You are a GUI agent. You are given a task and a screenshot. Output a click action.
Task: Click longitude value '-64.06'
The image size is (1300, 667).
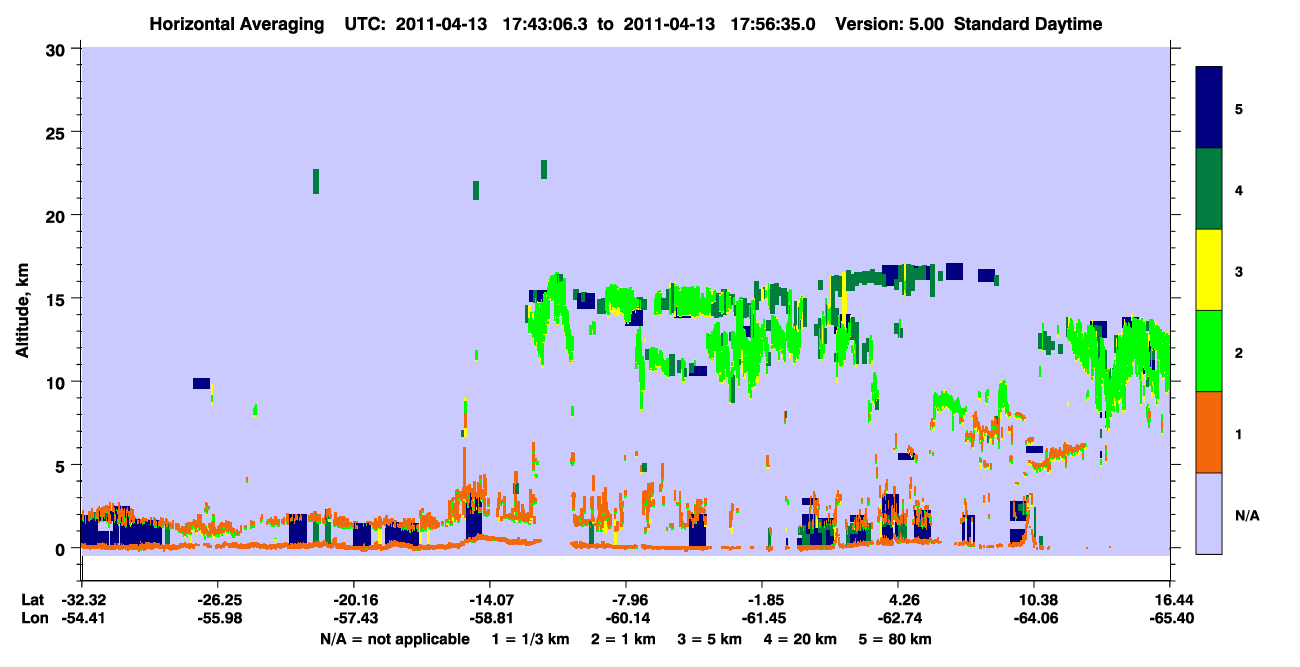[1035, 618]
